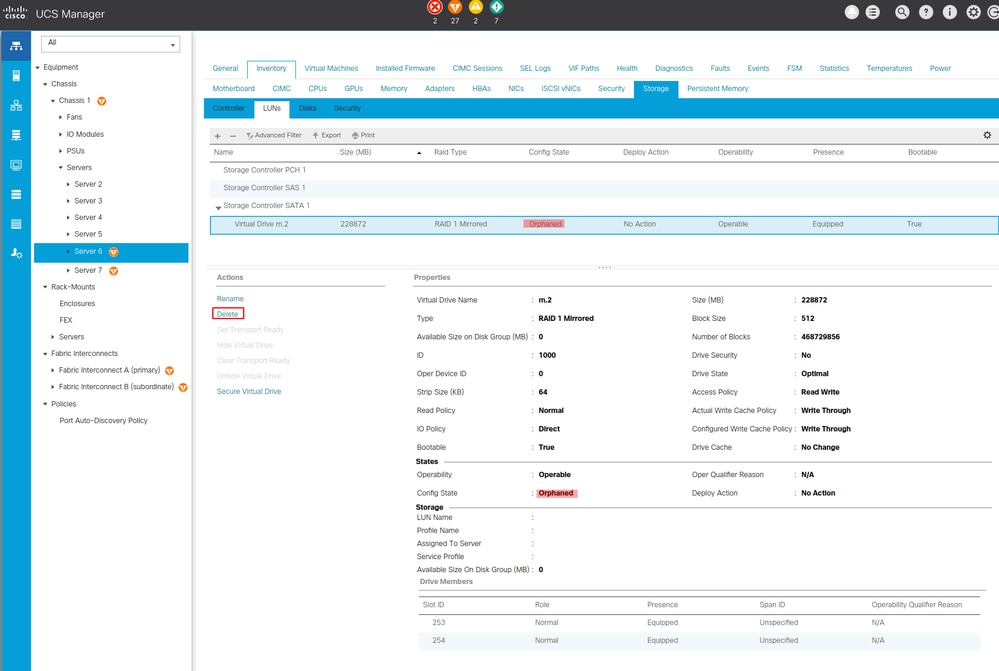The width and height of the screenshot is (999, 671).
Task: Open the Persistent Memory sub-tab
Action: click(x=717, y=89)
